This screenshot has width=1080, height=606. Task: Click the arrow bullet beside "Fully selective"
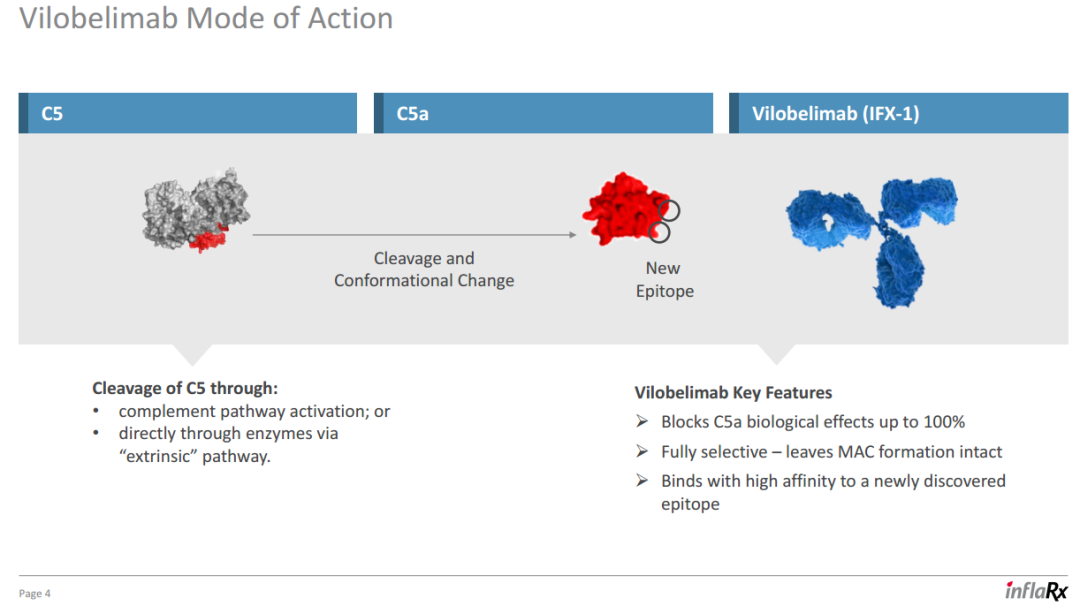(642, 452)
